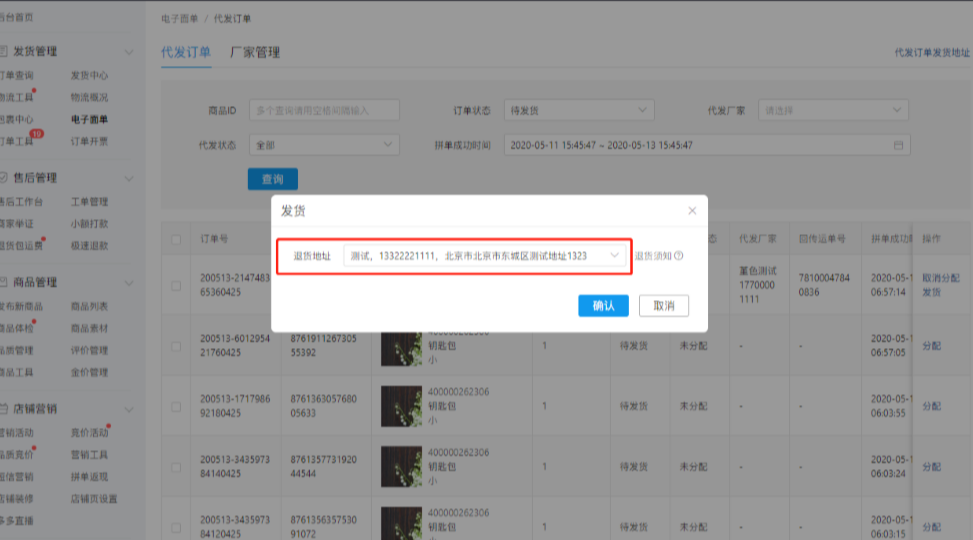
Task: Click the 取消 button in the dialog
Action: pos(664,306)
